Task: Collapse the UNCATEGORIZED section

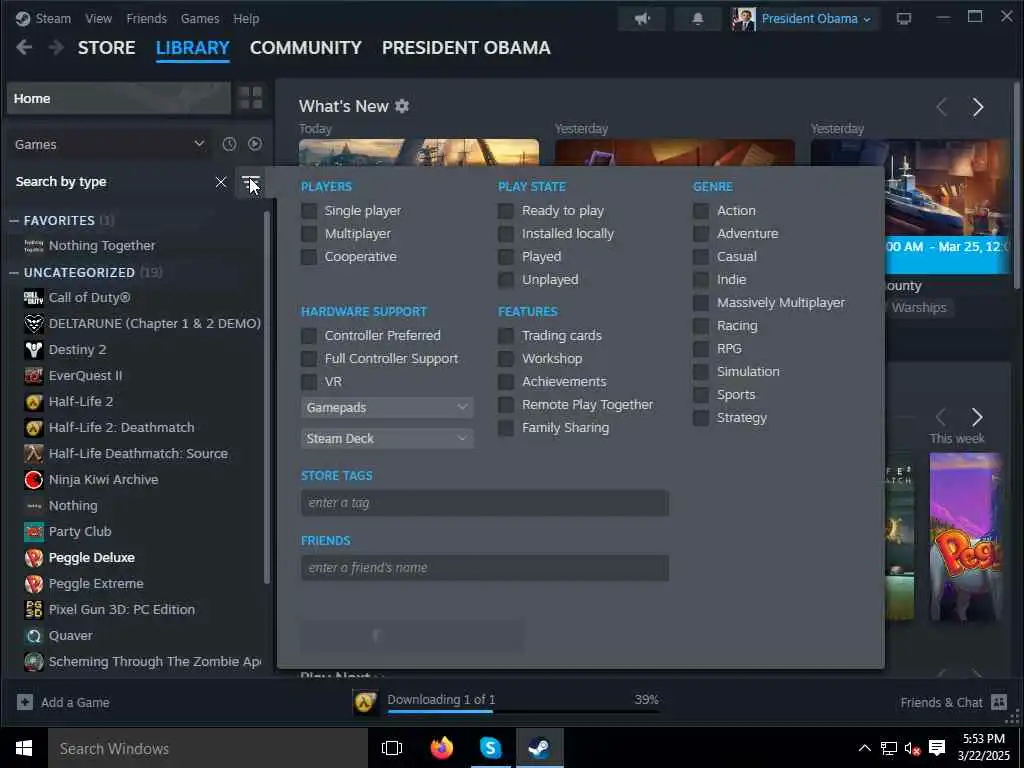Action: [14, 272]
